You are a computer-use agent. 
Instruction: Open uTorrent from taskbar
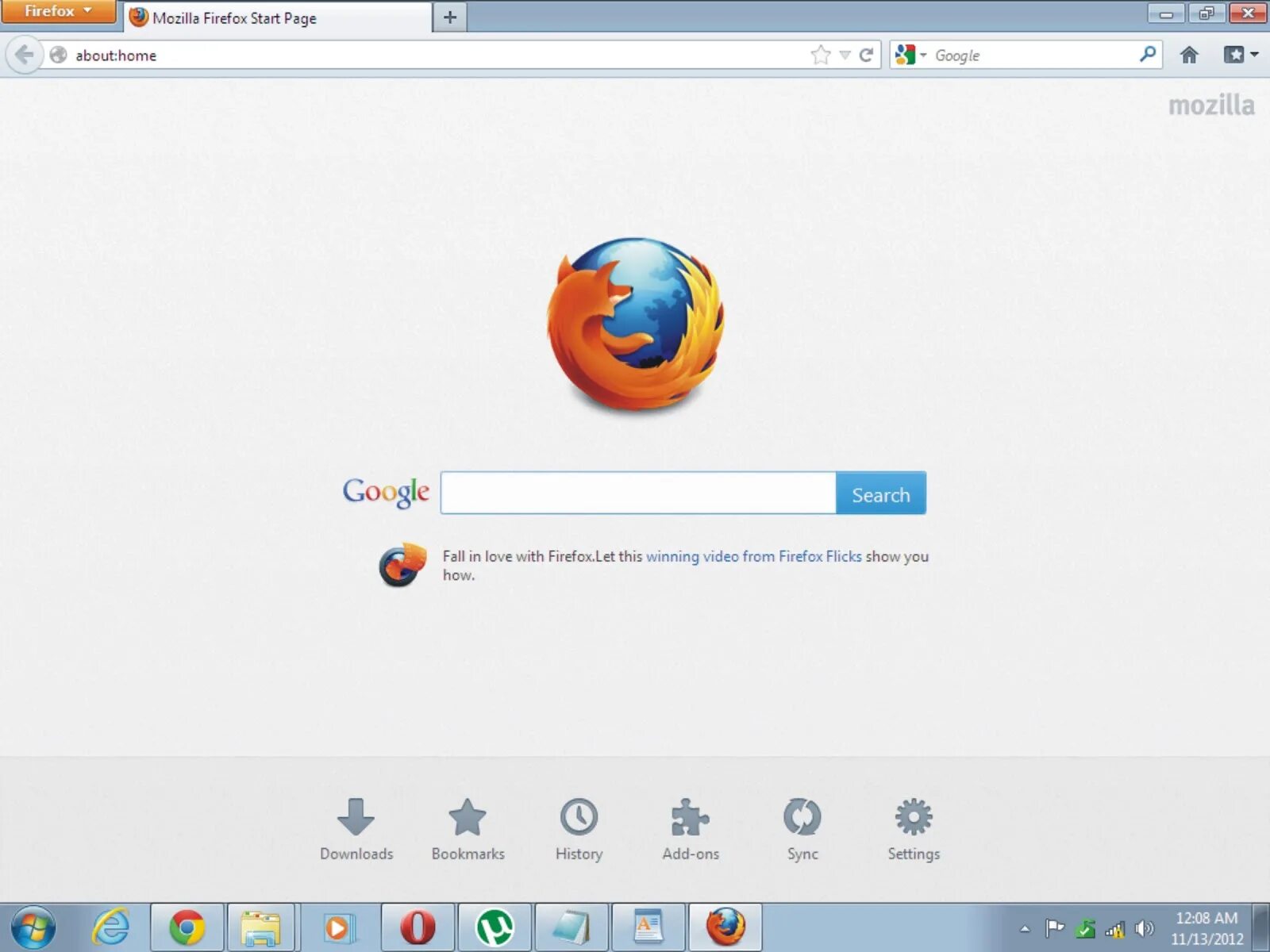click(495, 927)
